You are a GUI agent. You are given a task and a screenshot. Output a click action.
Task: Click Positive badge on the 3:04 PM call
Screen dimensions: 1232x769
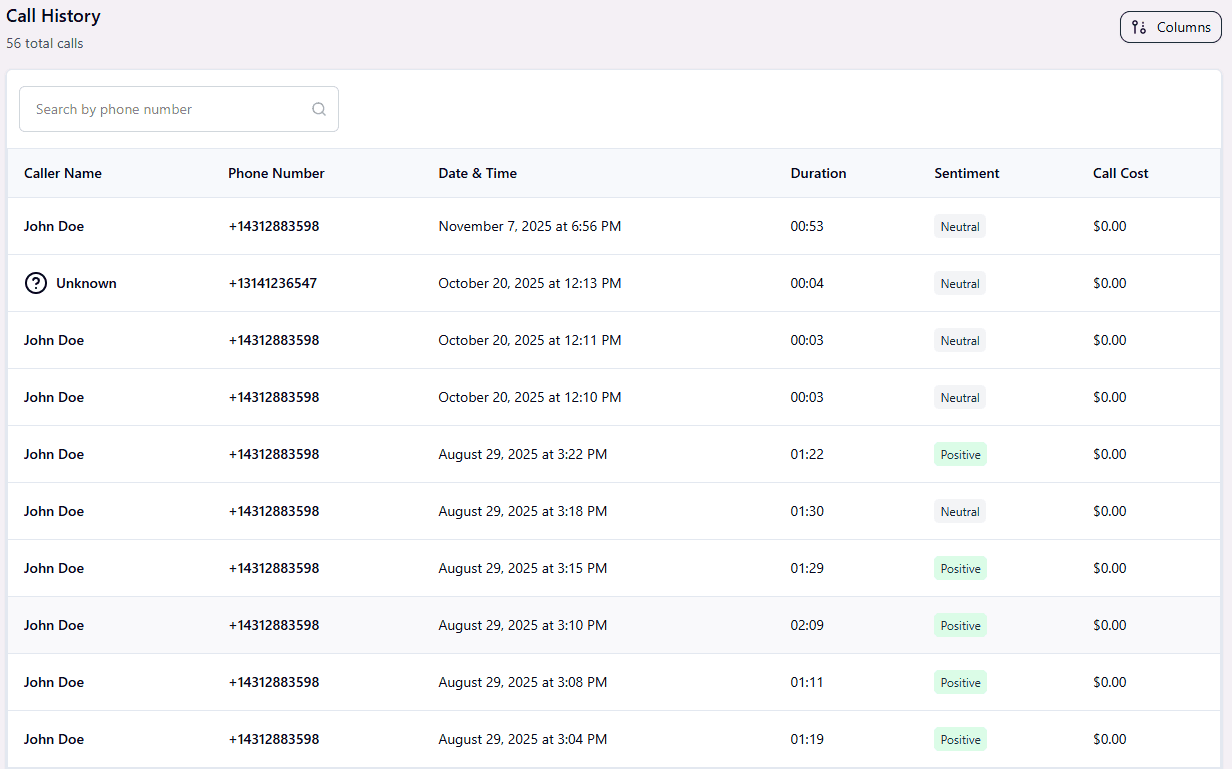click(x=960, y=739)
